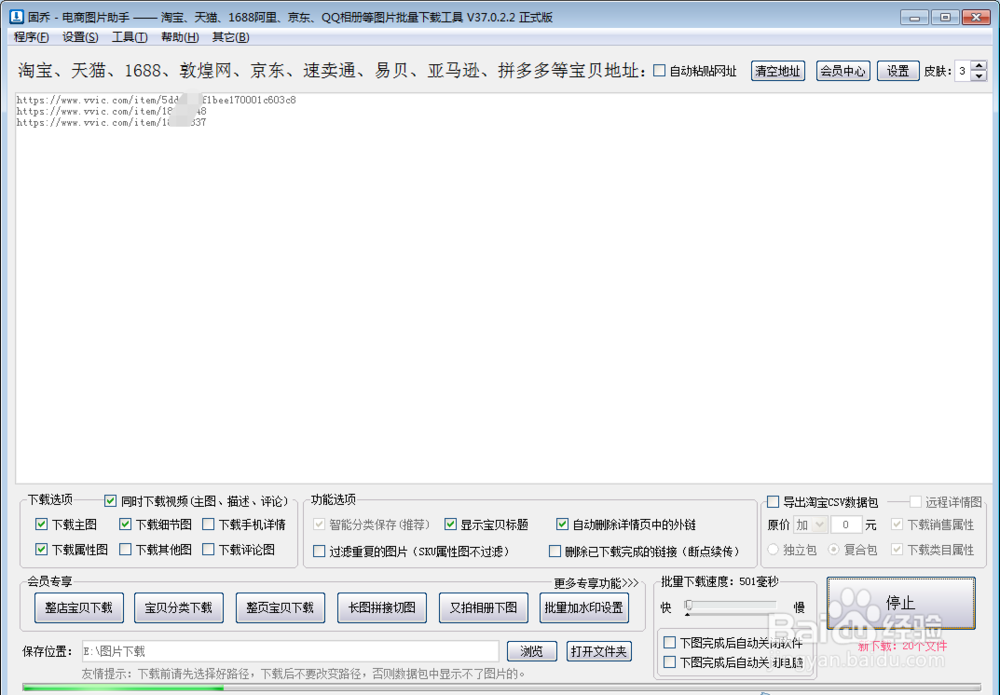
Task: Enable 过滤重复的图片 checkbox
Action: (319, 551)
